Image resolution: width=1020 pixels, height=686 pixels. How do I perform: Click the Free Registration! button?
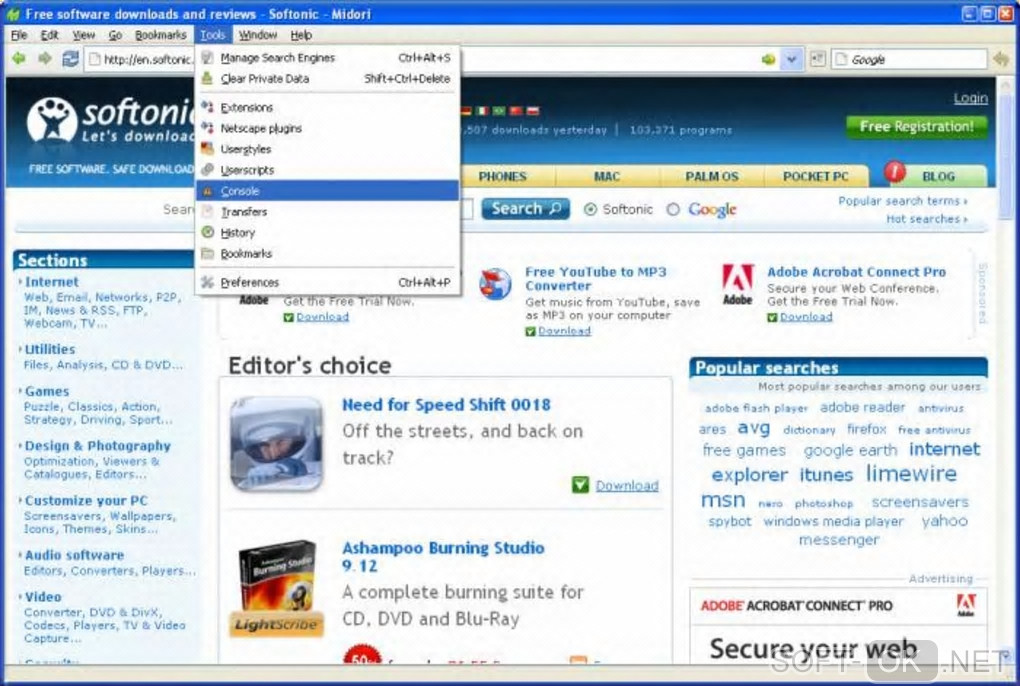(917, 127)
